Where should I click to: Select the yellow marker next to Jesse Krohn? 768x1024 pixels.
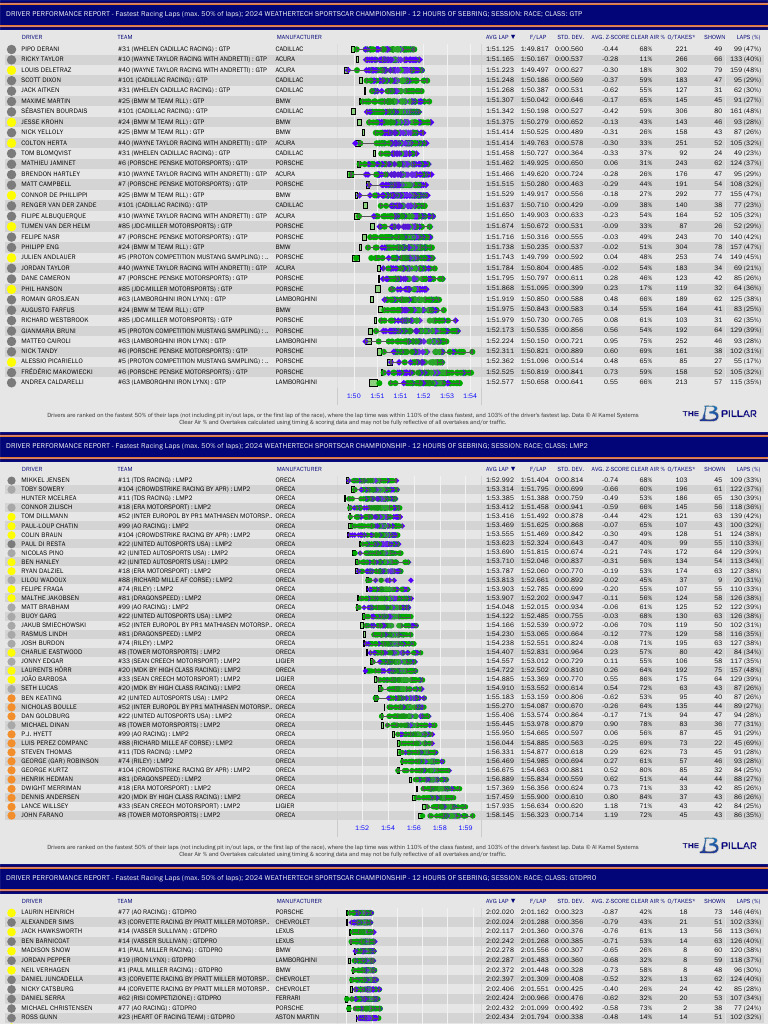pyautogui.click(x=11, y=122)
